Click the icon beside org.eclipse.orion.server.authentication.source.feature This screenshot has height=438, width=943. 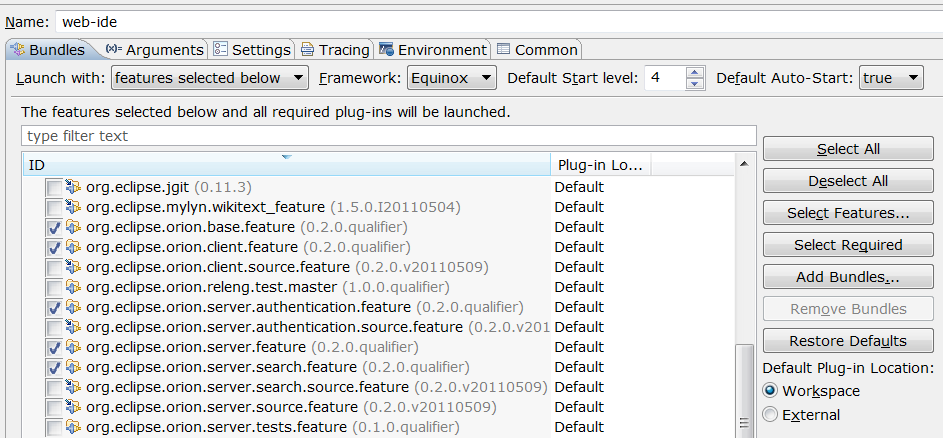(73, 327)
